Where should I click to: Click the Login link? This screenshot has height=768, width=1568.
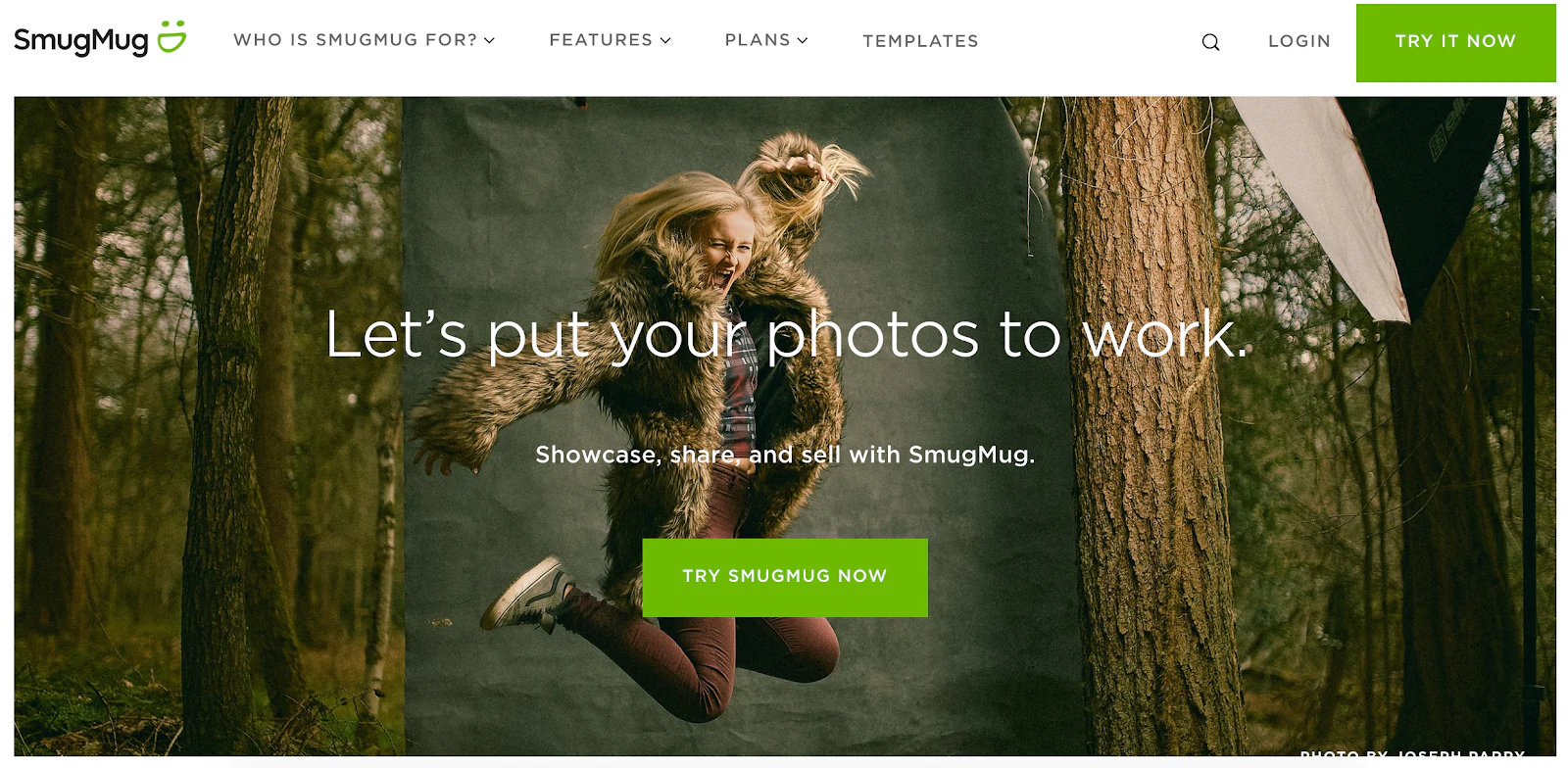[x=1299, y=41]
